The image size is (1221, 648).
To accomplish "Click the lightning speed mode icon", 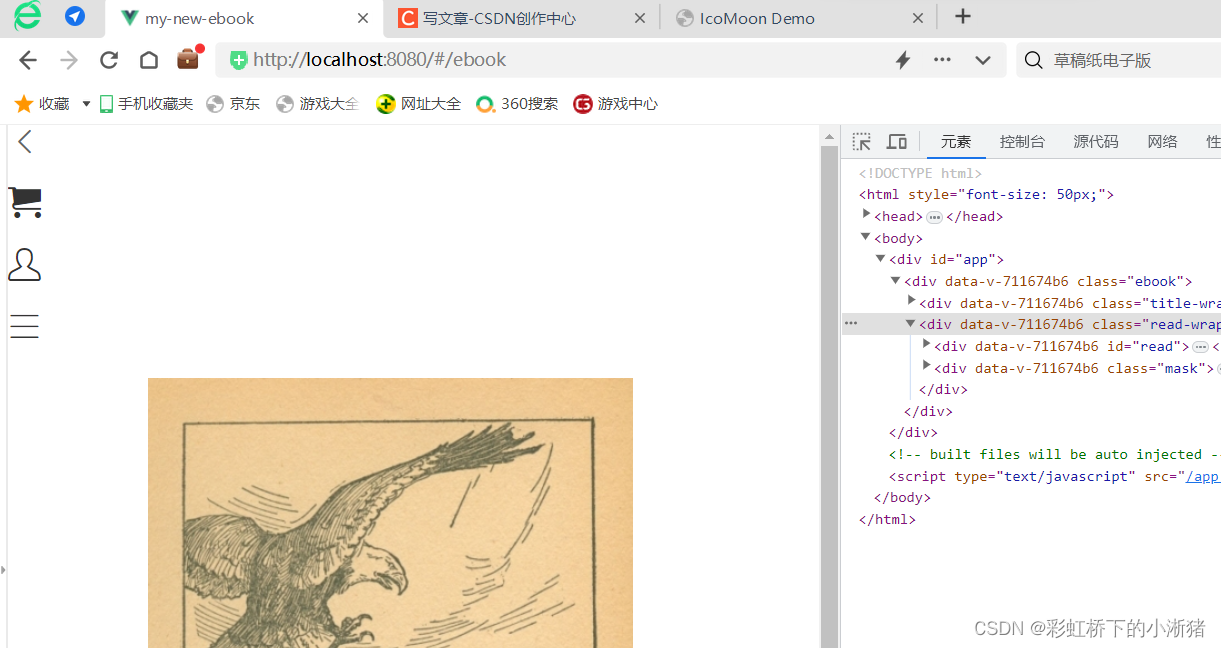I will tap(903, 60).
